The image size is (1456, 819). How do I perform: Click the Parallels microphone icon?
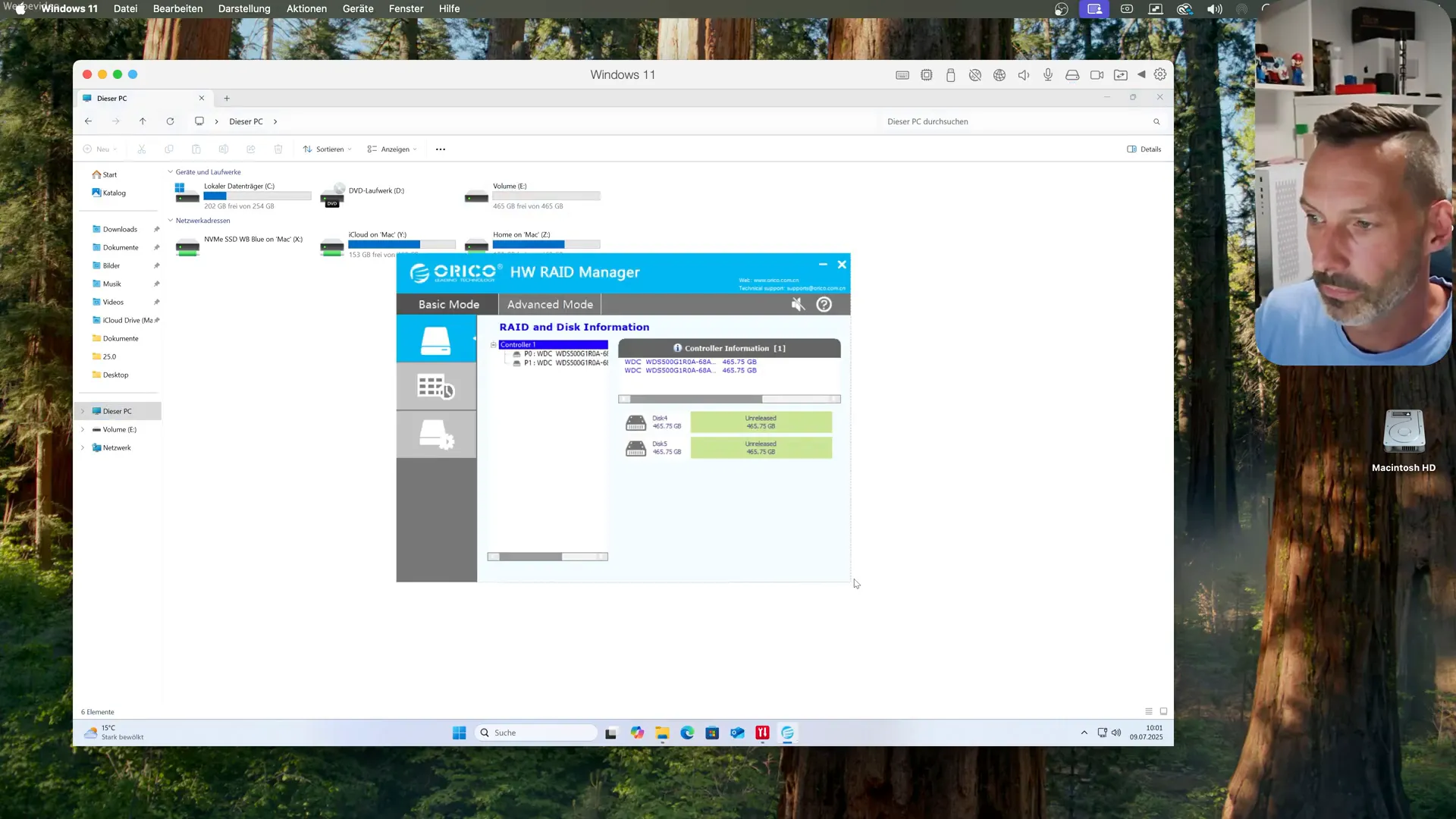tap(1048, 74)
